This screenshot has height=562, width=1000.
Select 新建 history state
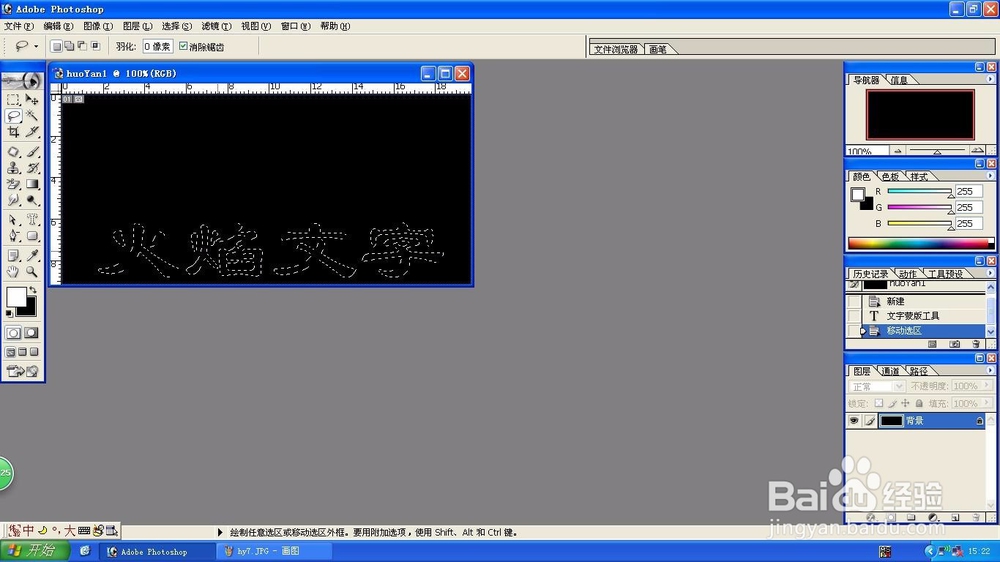point(895,301)
